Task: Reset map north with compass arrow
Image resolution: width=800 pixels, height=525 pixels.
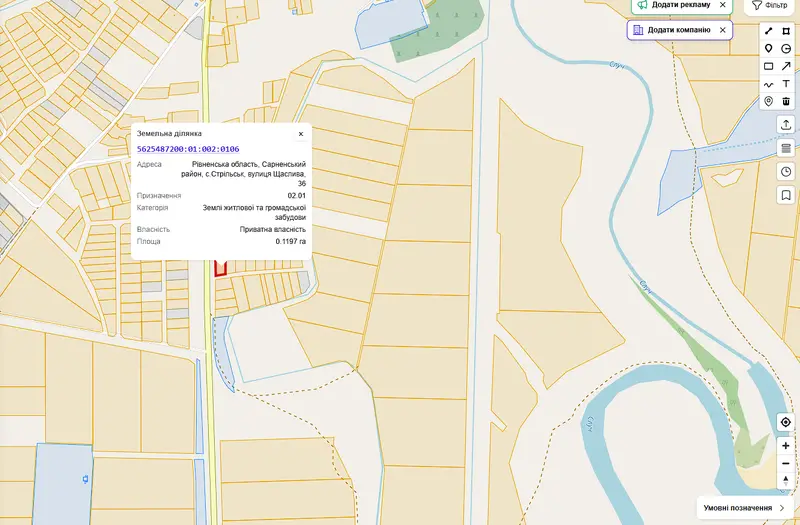Action: (786, 481)
